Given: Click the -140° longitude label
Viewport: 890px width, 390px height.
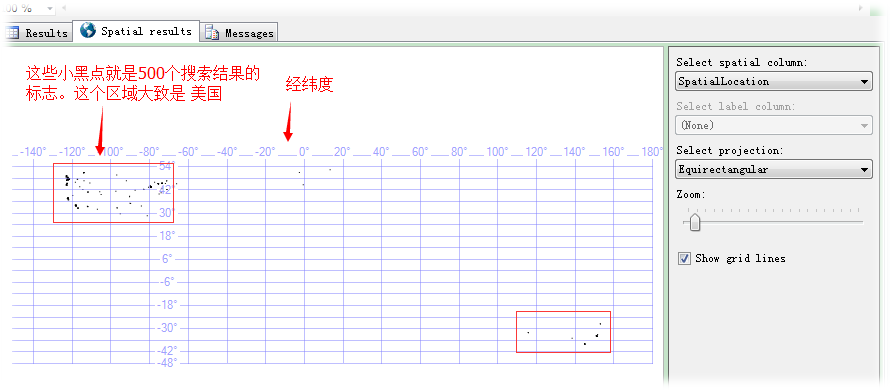Looking at the screenshot, I should tap(33, 152).
